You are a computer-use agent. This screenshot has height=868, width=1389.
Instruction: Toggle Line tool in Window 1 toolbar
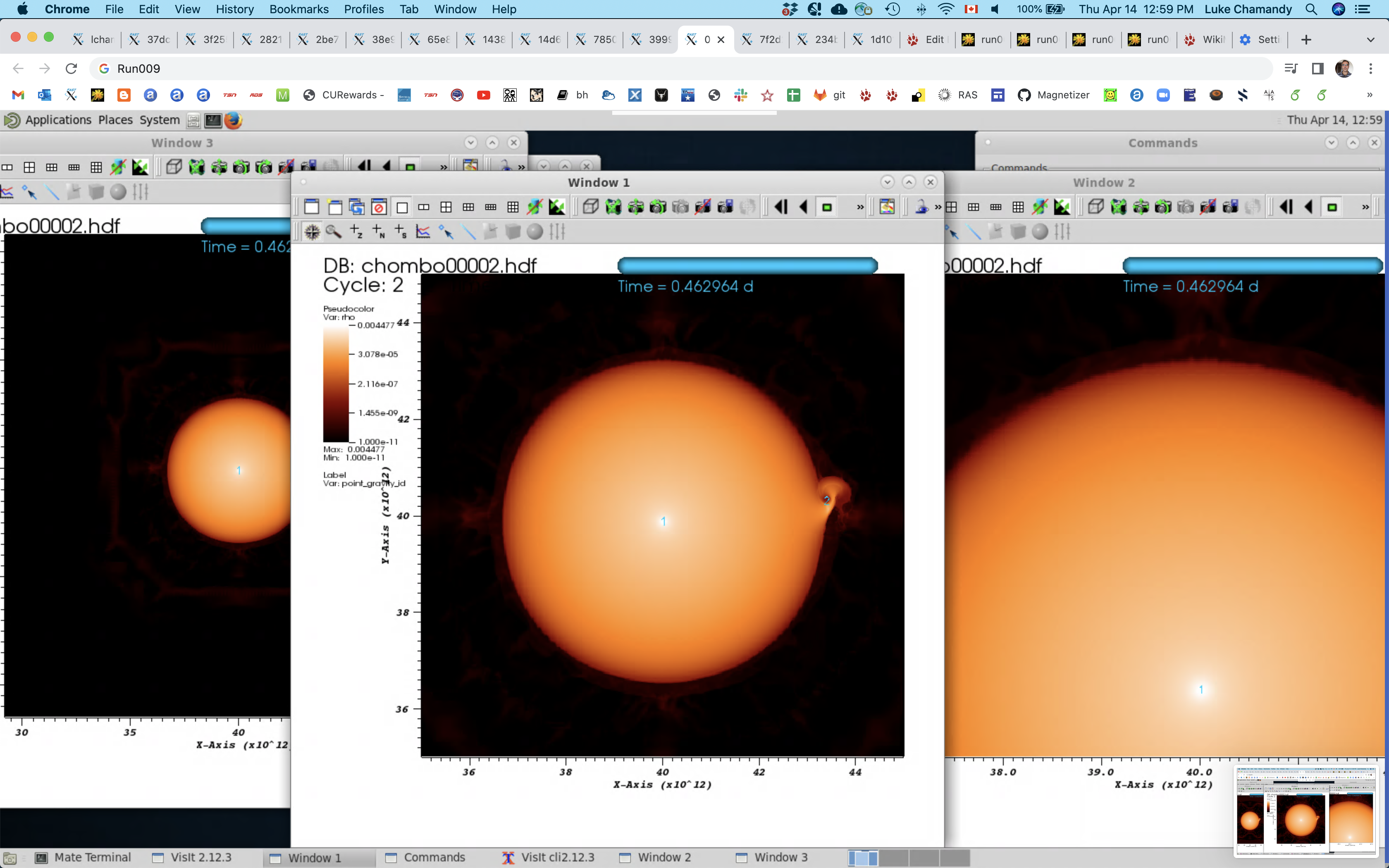pos(468,232)
